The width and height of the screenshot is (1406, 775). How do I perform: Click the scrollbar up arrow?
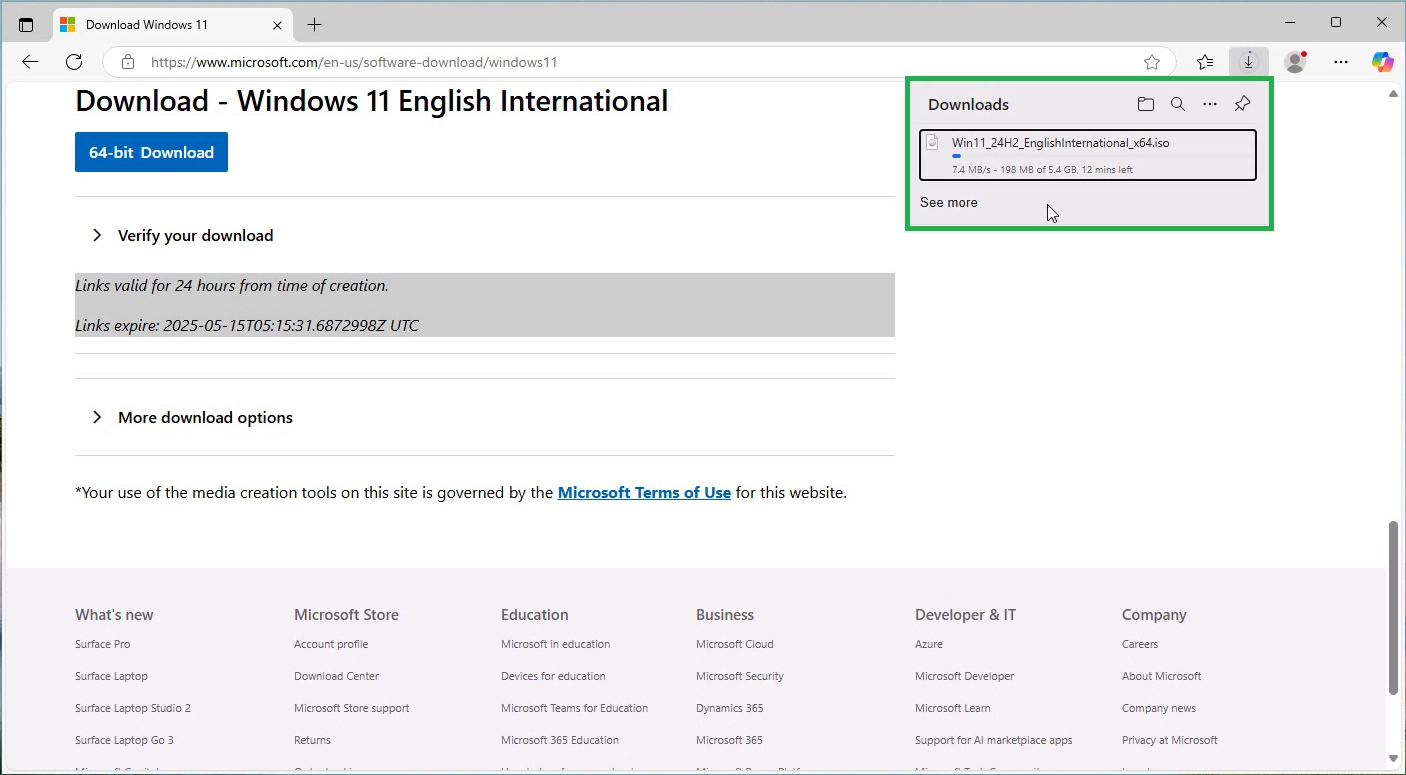(x=1393, y=93)
